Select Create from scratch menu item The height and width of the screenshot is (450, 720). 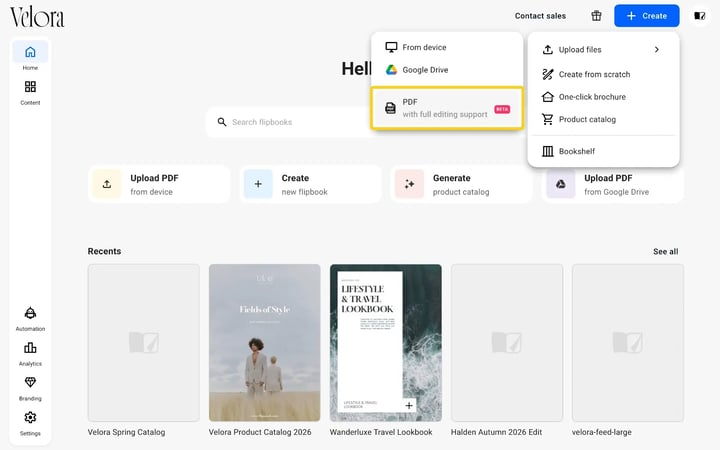coord(603,74)
